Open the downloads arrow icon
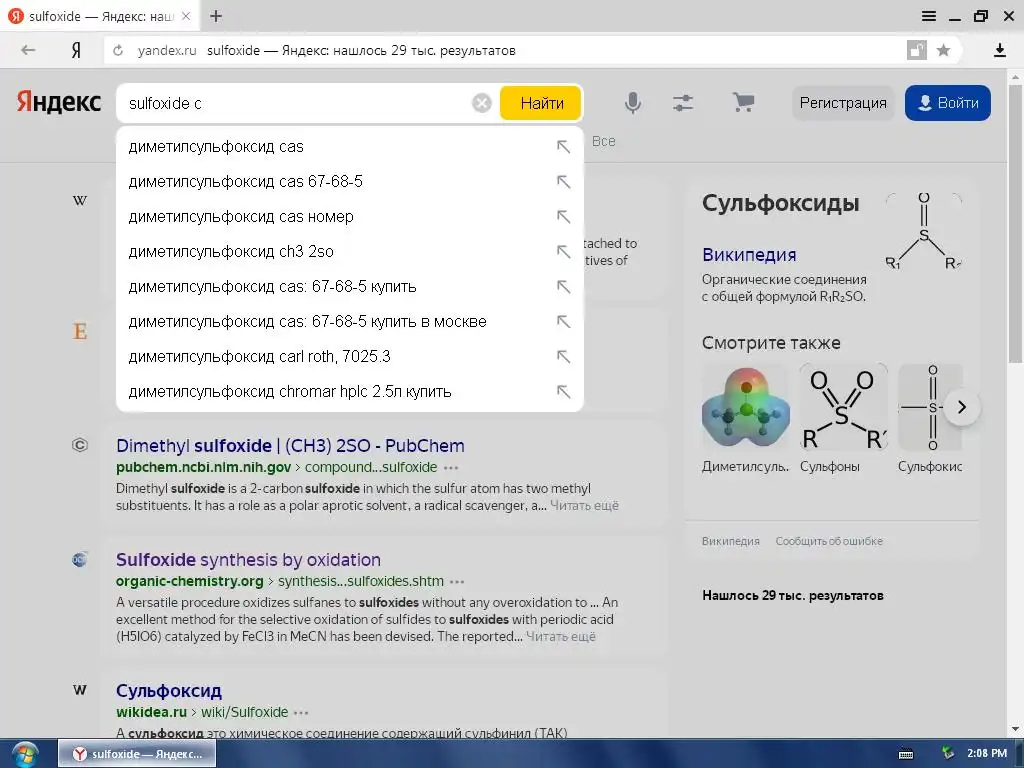The image size is (1024, 768). 999,50
